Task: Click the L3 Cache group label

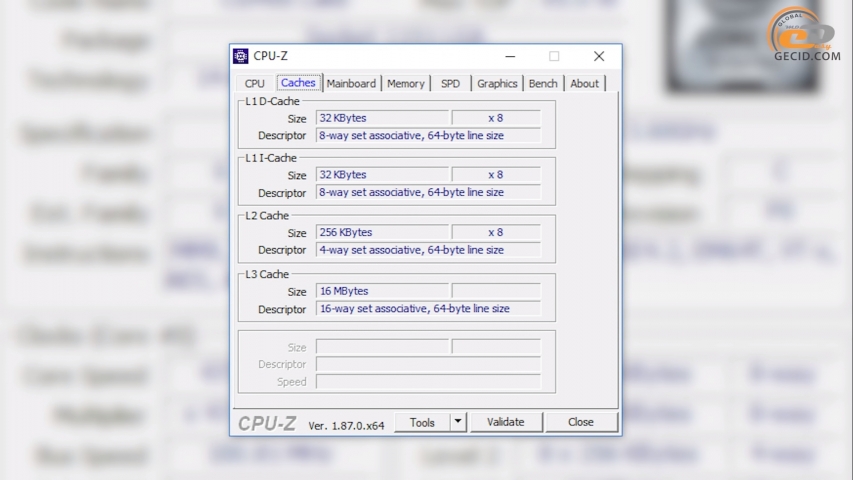Action: click(x=267, y=274)
